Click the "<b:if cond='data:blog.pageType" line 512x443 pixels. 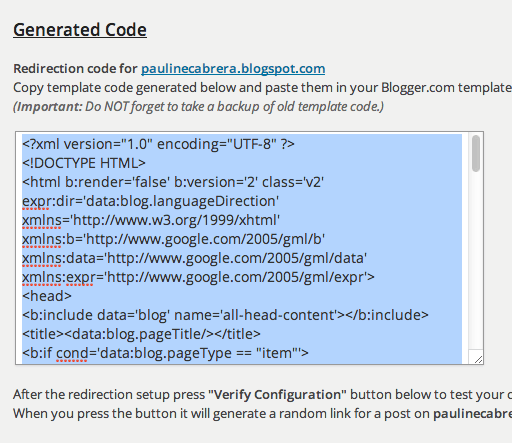(165, 353)
